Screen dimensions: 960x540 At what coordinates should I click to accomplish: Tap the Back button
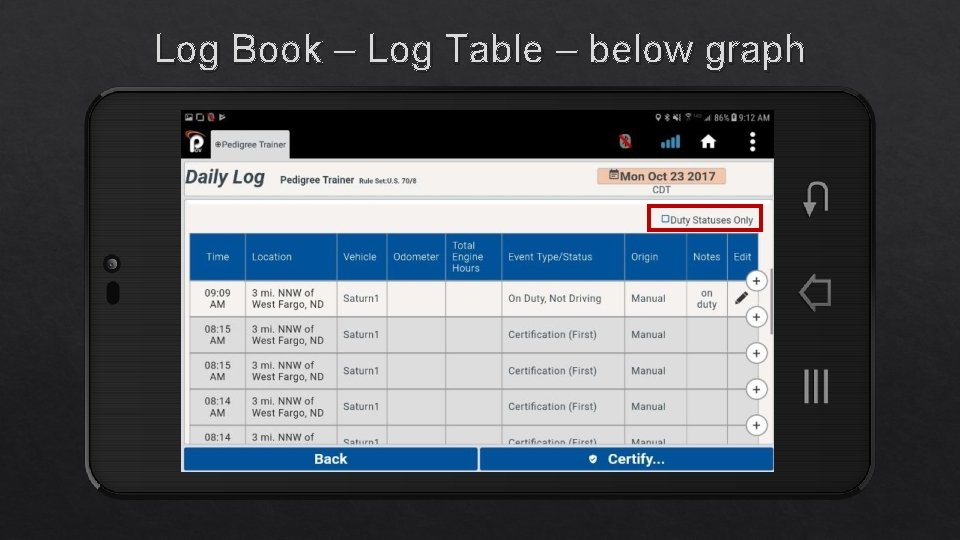[331, 459]
